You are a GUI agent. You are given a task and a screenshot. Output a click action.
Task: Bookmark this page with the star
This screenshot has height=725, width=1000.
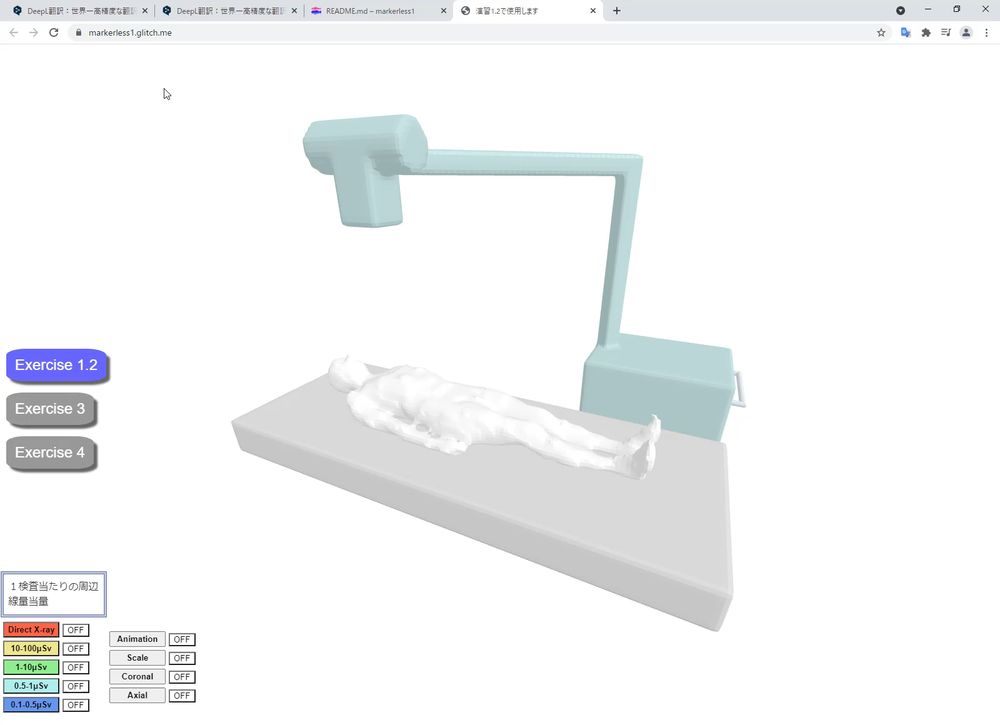click(x=881, y=33)
